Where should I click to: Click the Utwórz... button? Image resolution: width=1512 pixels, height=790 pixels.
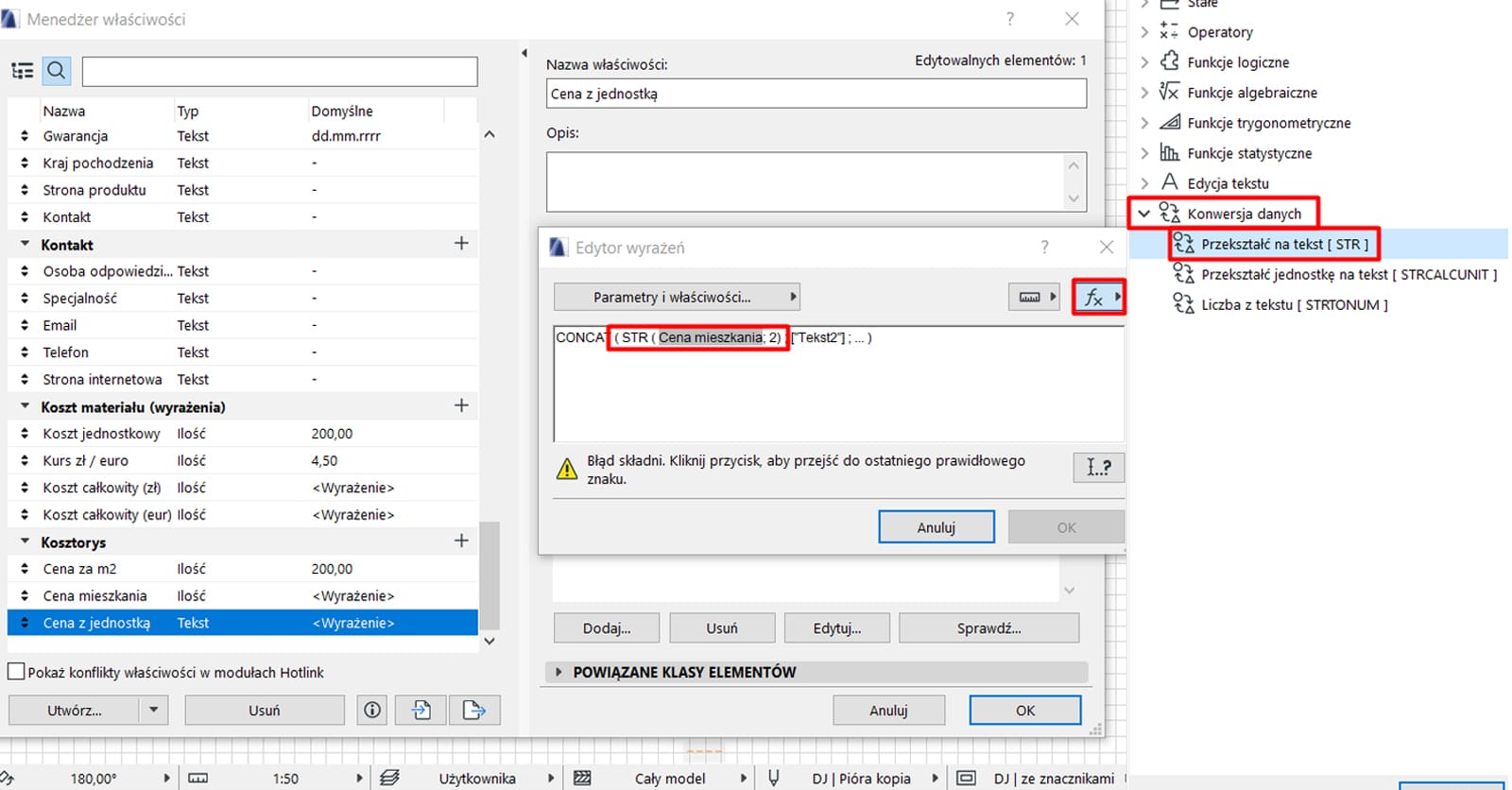tap(75, 710)
